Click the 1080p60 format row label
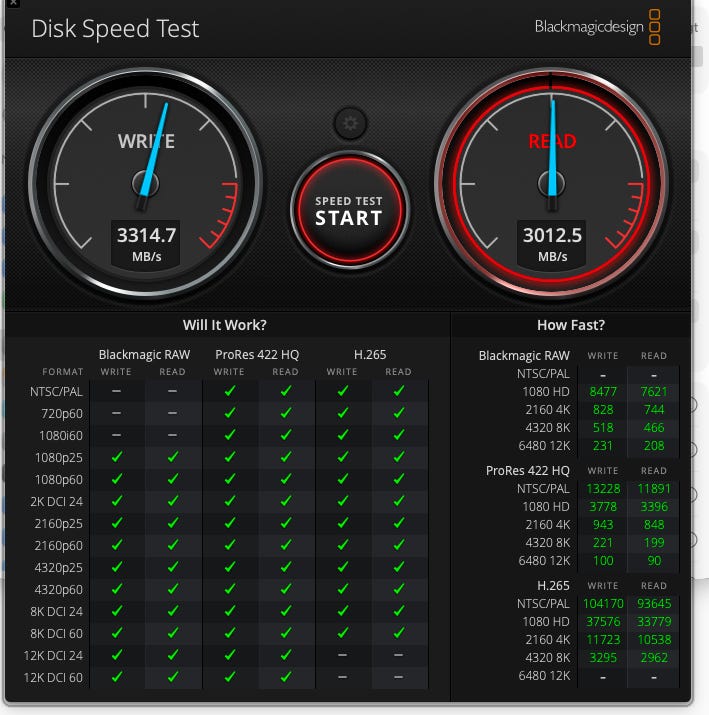 pos(59,480)
